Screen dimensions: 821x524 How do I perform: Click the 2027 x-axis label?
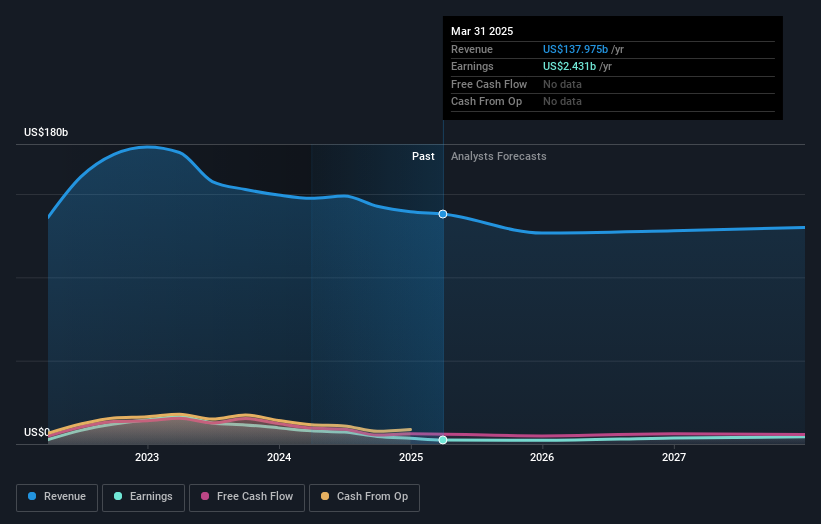coord(674,458)
